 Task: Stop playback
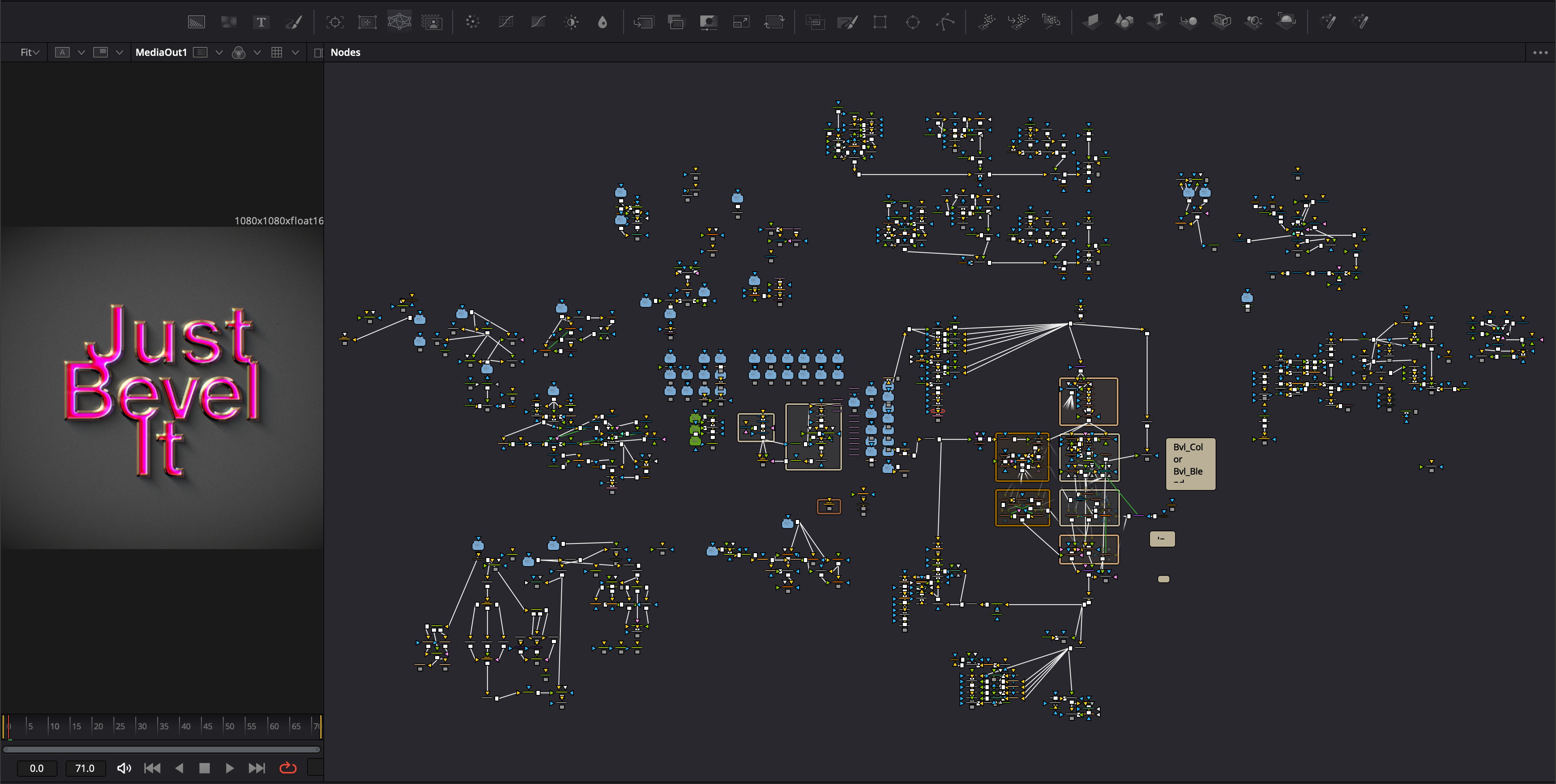pos(204,768)
